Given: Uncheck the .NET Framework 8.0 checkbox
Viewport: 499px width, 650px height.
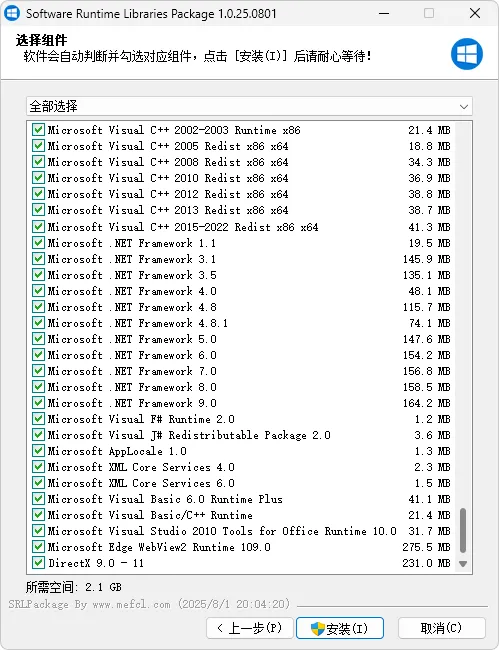Looking at the screenshot, I should point(38,387).
